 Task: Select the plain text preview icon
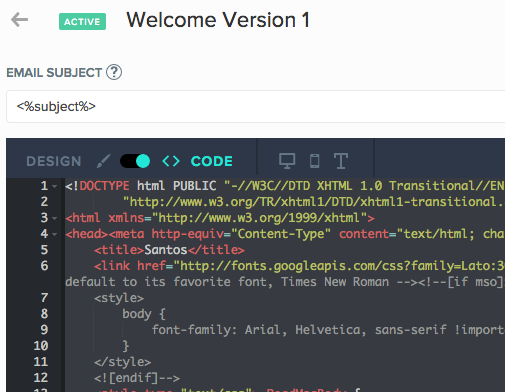(341, 161)
